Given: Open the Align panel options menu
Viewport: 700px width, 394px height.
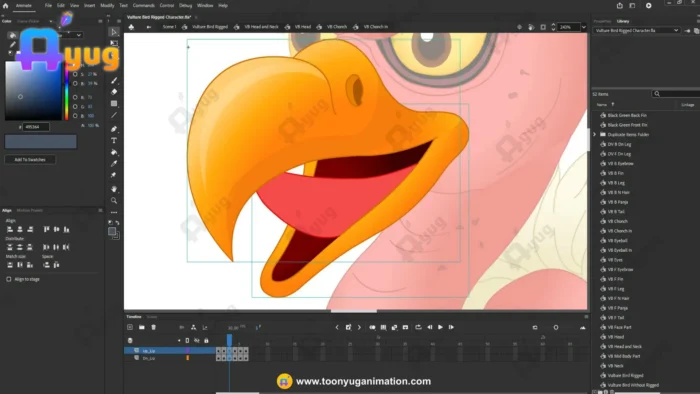Looking at the screenshot, I should point(100,210).
